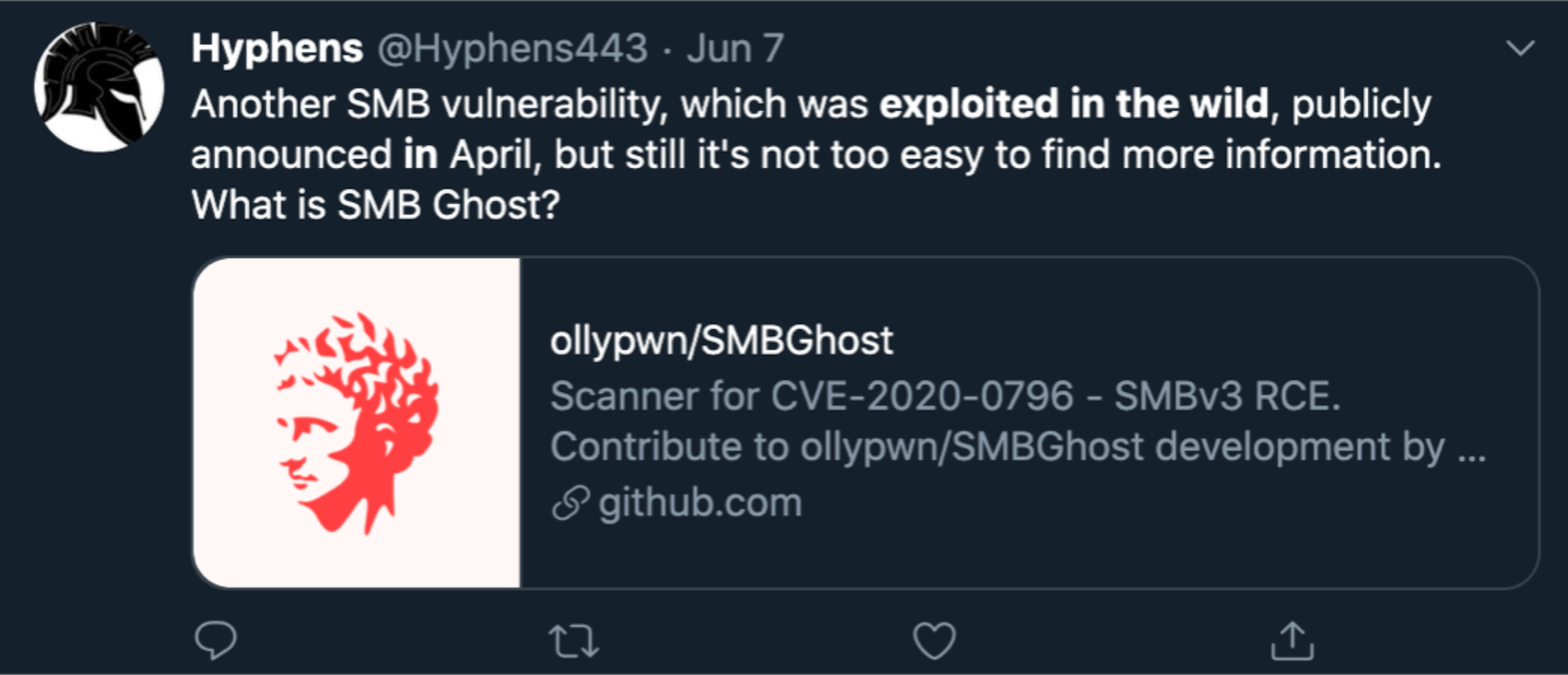Open the Hyphens display name profile
Viewport: 1568px width, 675px height.
tap(277, 49)
